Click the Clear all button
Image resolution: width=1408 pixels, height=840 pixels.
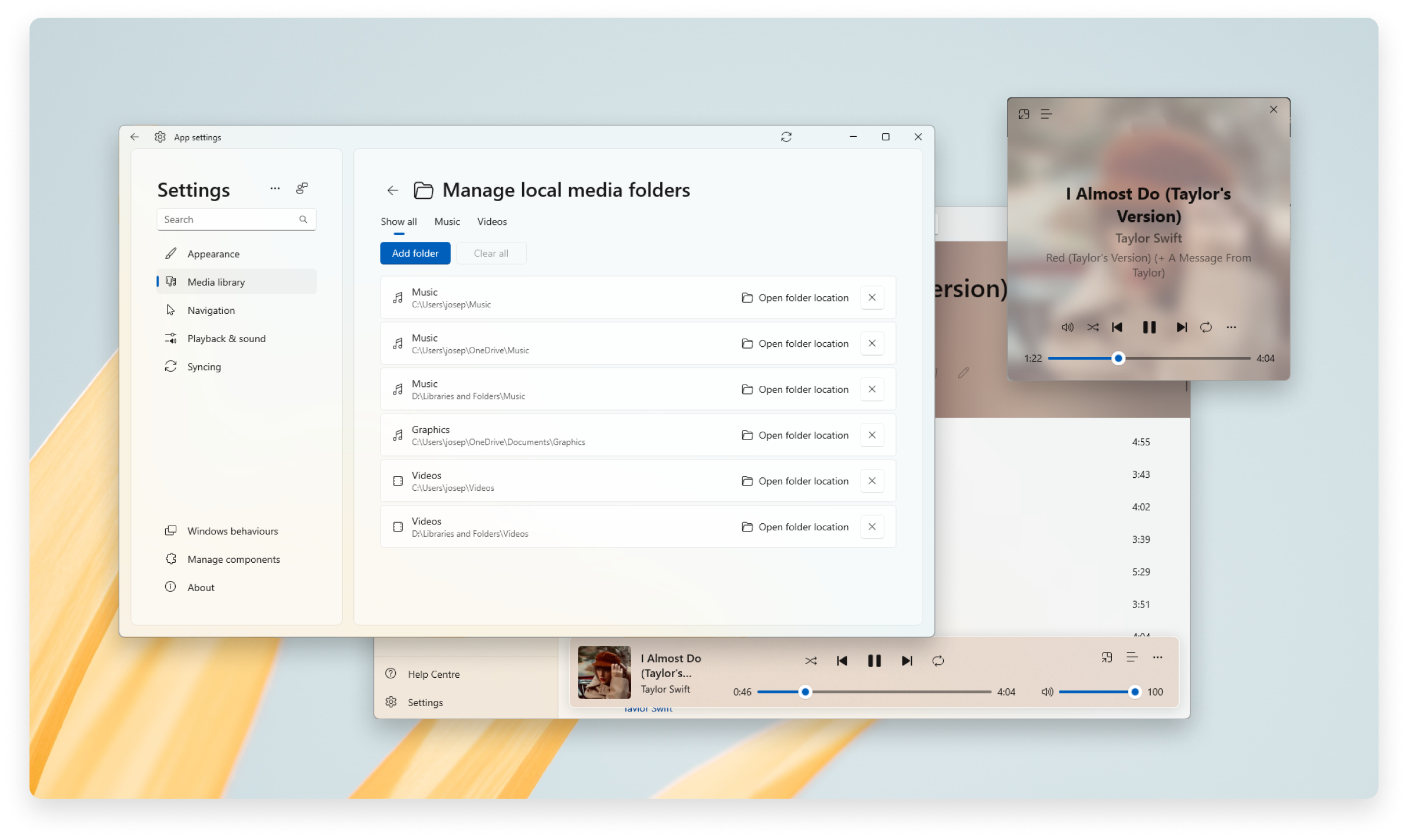tap(491, 253)
